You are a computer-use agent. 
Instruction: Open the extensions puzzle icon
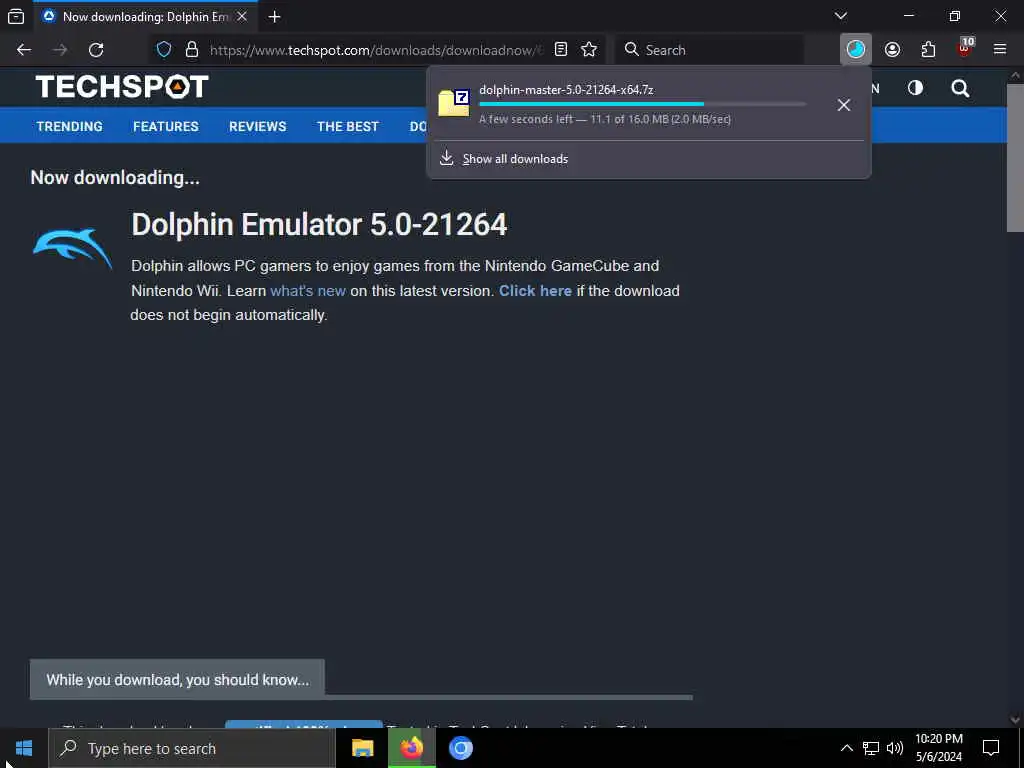[x=928, y=50]
